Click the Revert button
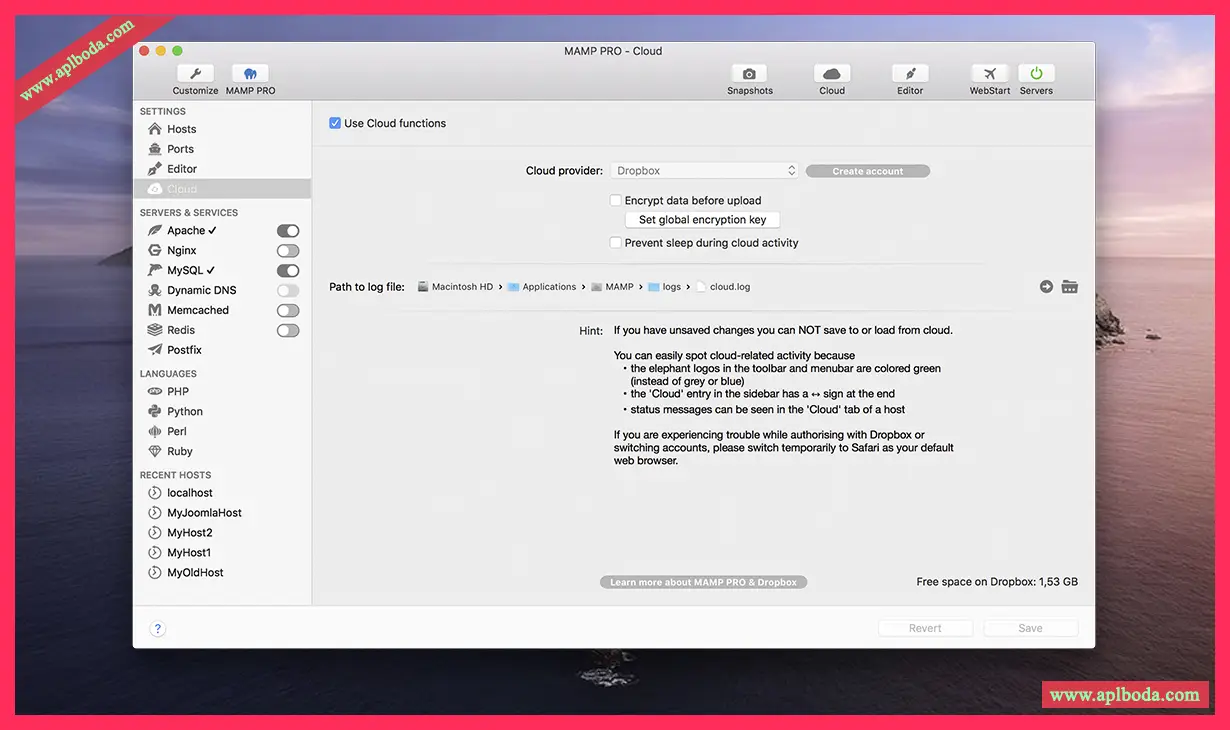 (x=925, y=628)
